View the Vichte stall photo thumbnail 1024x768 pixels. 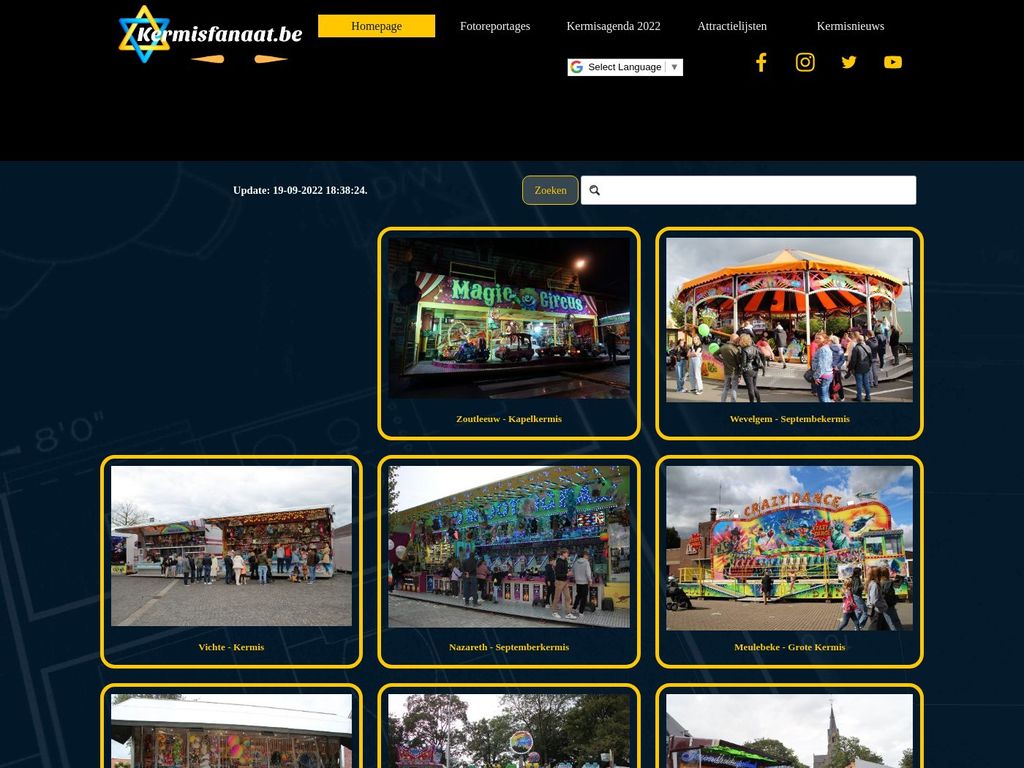[231, 546]
